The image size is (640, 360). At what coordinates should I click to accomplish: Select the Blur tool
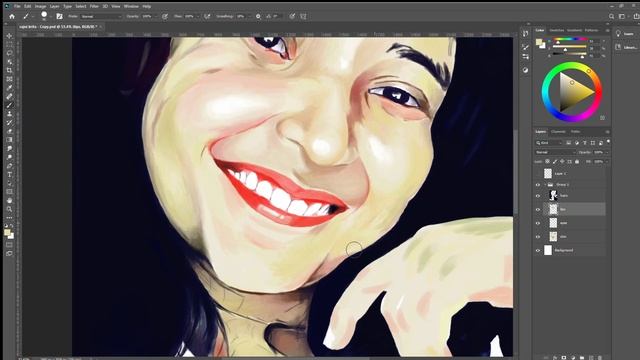point(9,149)
